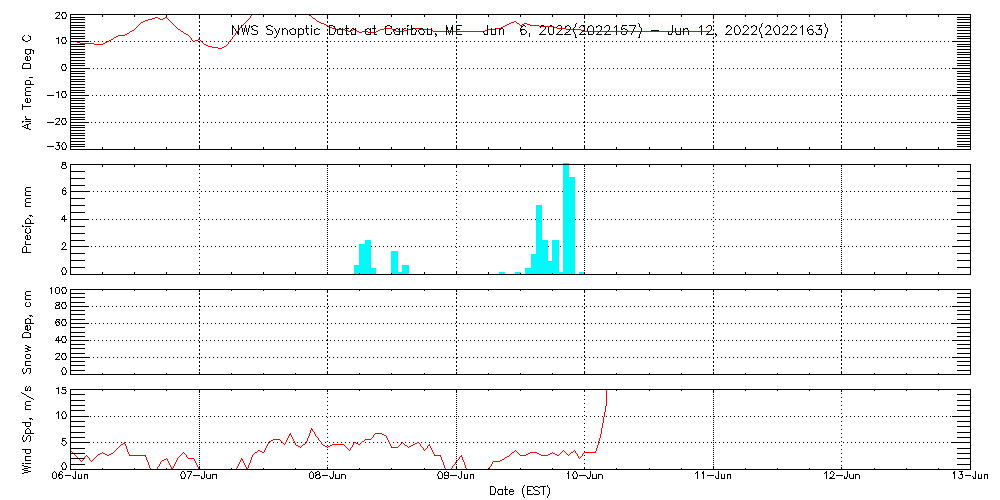Click the "Air Temp, Deg C" axis label
The image size is (1000, 500).
pos(27,82)
